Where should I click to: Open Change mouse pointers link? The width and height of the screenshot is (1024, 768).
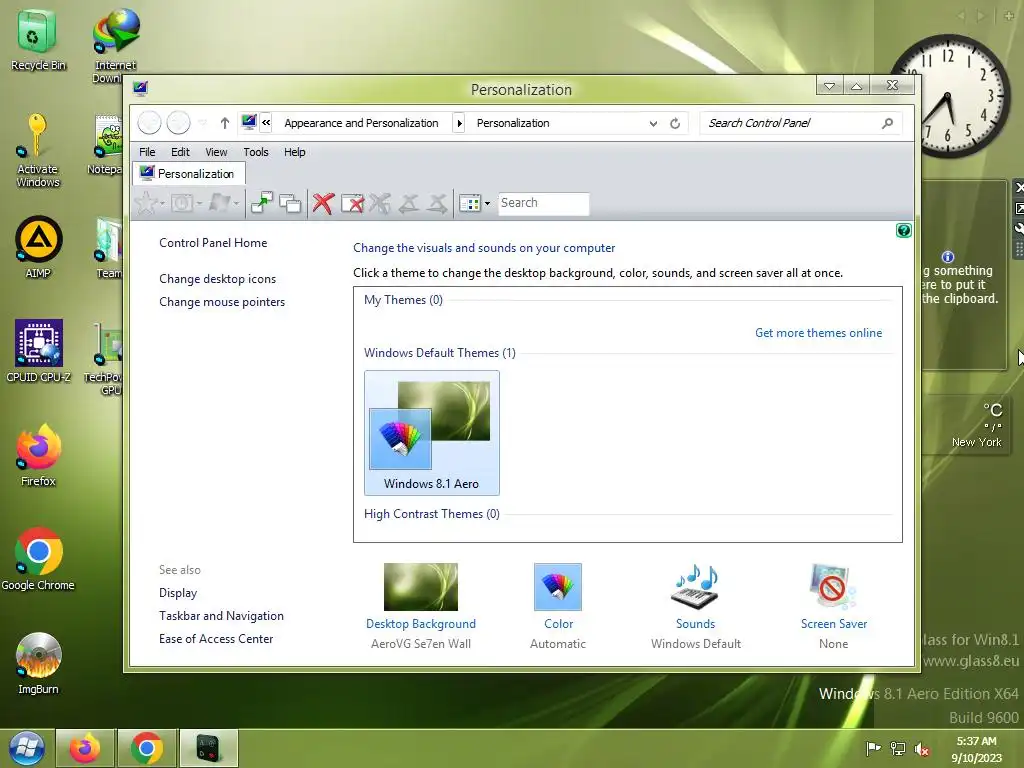pos(222,302)
